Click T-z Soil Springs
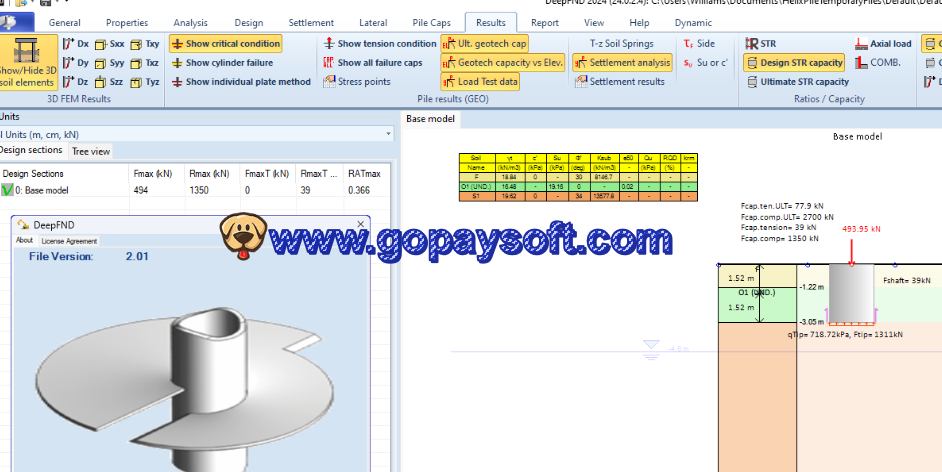942x472 pixels. [x=622, y=44]
